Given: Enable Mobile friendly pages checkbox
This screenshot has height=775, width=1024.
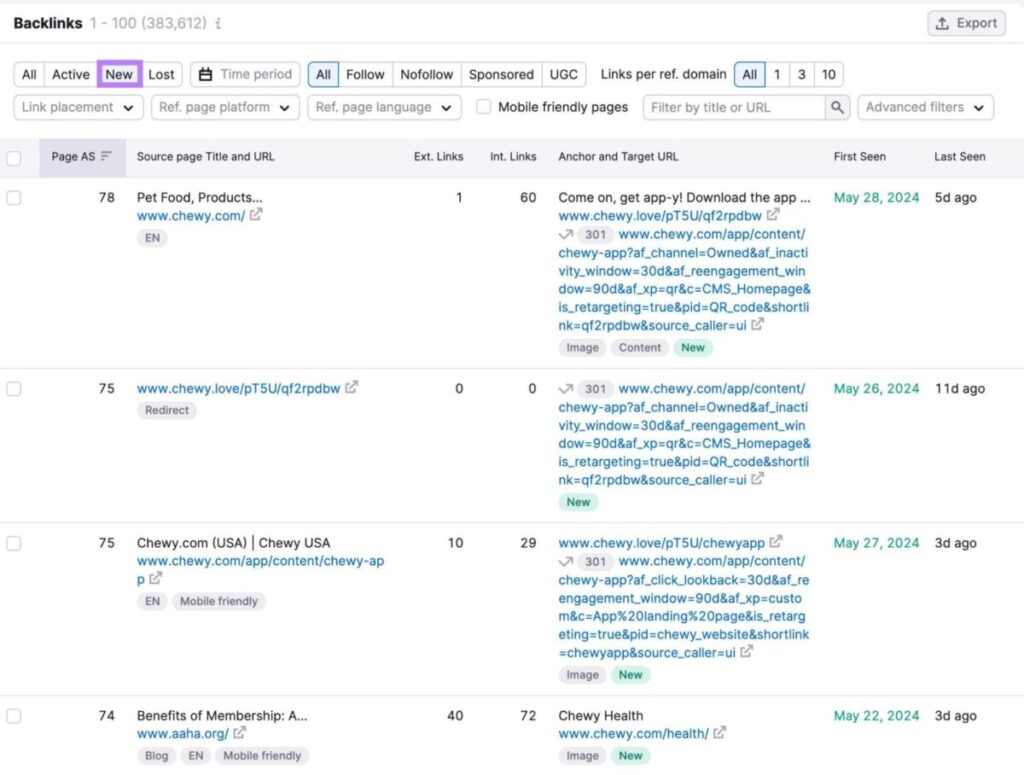Looking at the screenshot, I should point(483,107).
